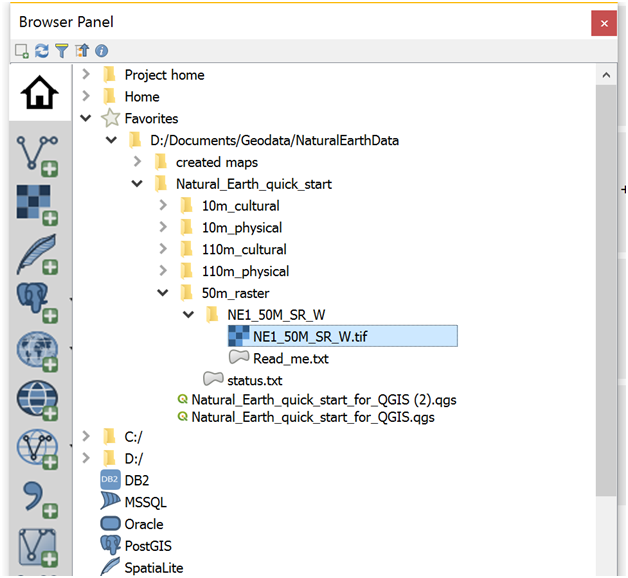Screen dimensions: 628x578
Task: Expand the 10m_cultural folder
Action: coord(163,206)
